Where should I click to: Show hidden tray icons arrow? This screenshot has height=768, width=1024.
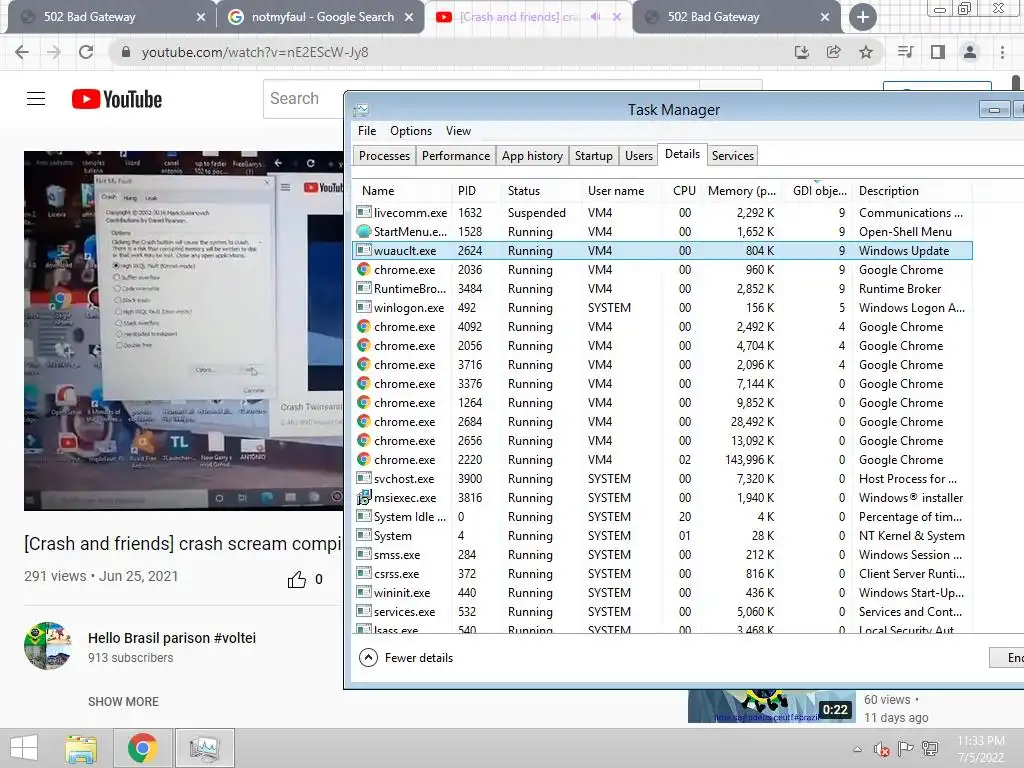tap(857, 749)
